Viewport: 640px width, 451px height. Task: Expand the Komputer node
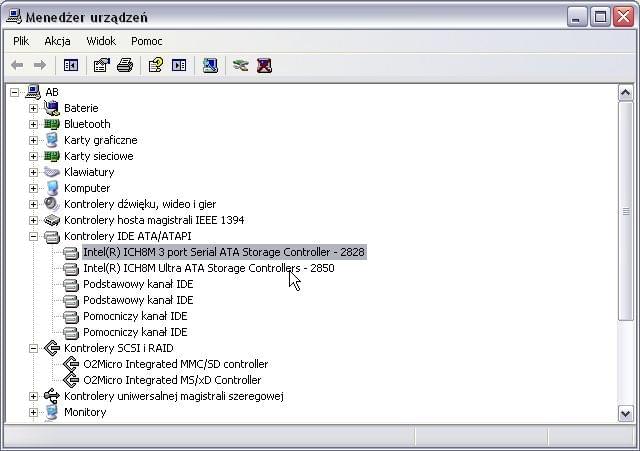33,188
